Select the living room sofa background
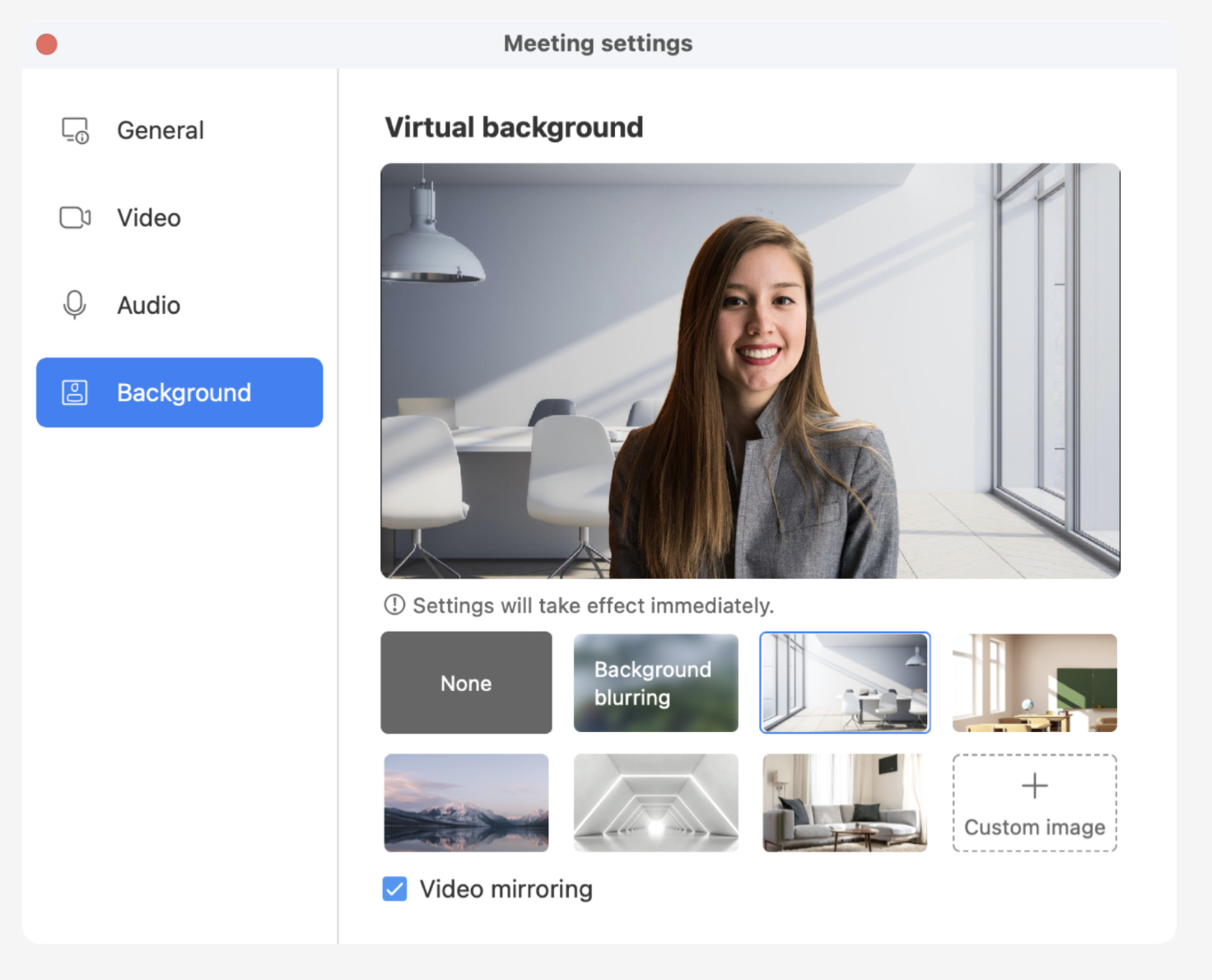The image size is (1212, 980). click(x=845, y=802)
